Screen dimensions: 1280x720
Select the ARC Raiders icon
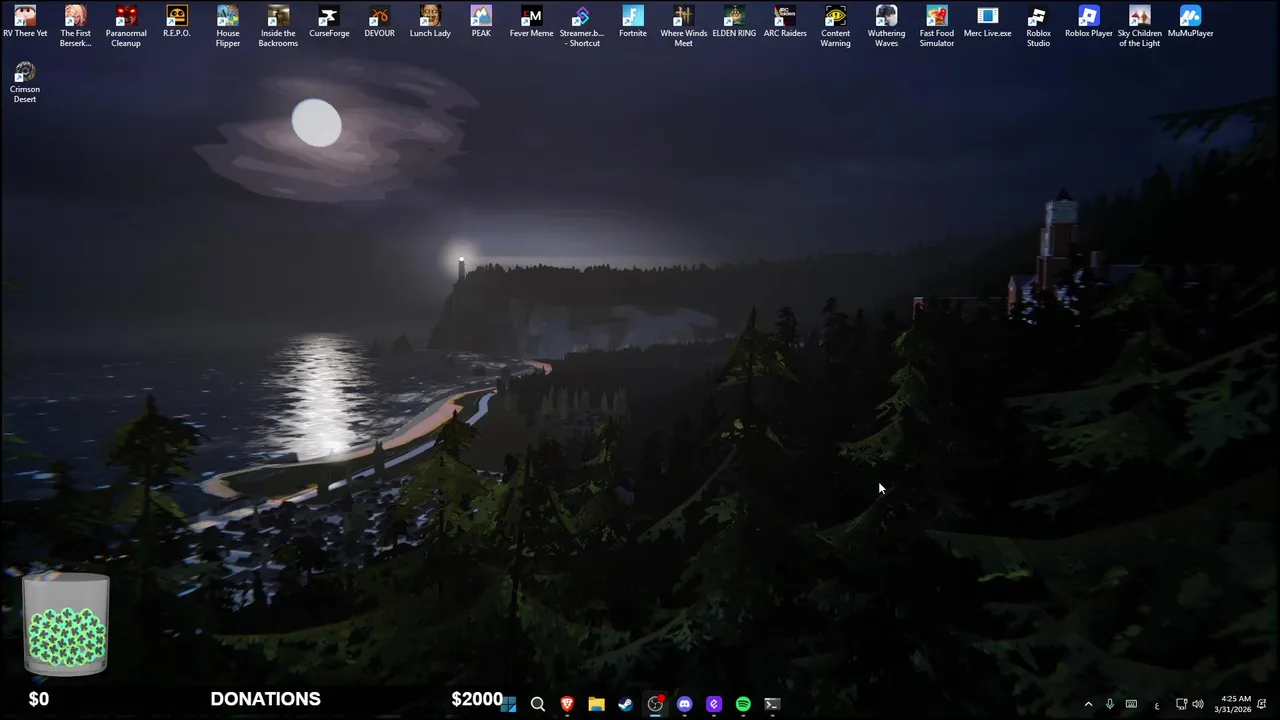pos(785,22)
